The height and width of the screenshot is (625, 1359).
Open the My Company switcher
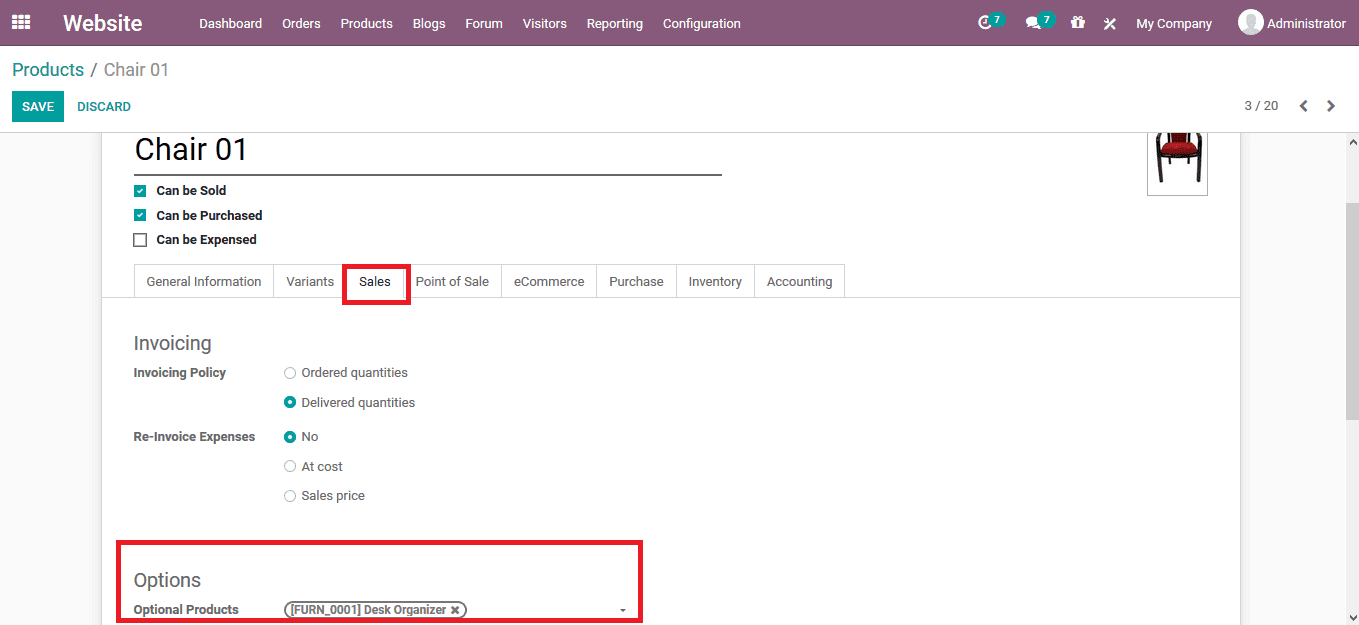[1173, 23]
